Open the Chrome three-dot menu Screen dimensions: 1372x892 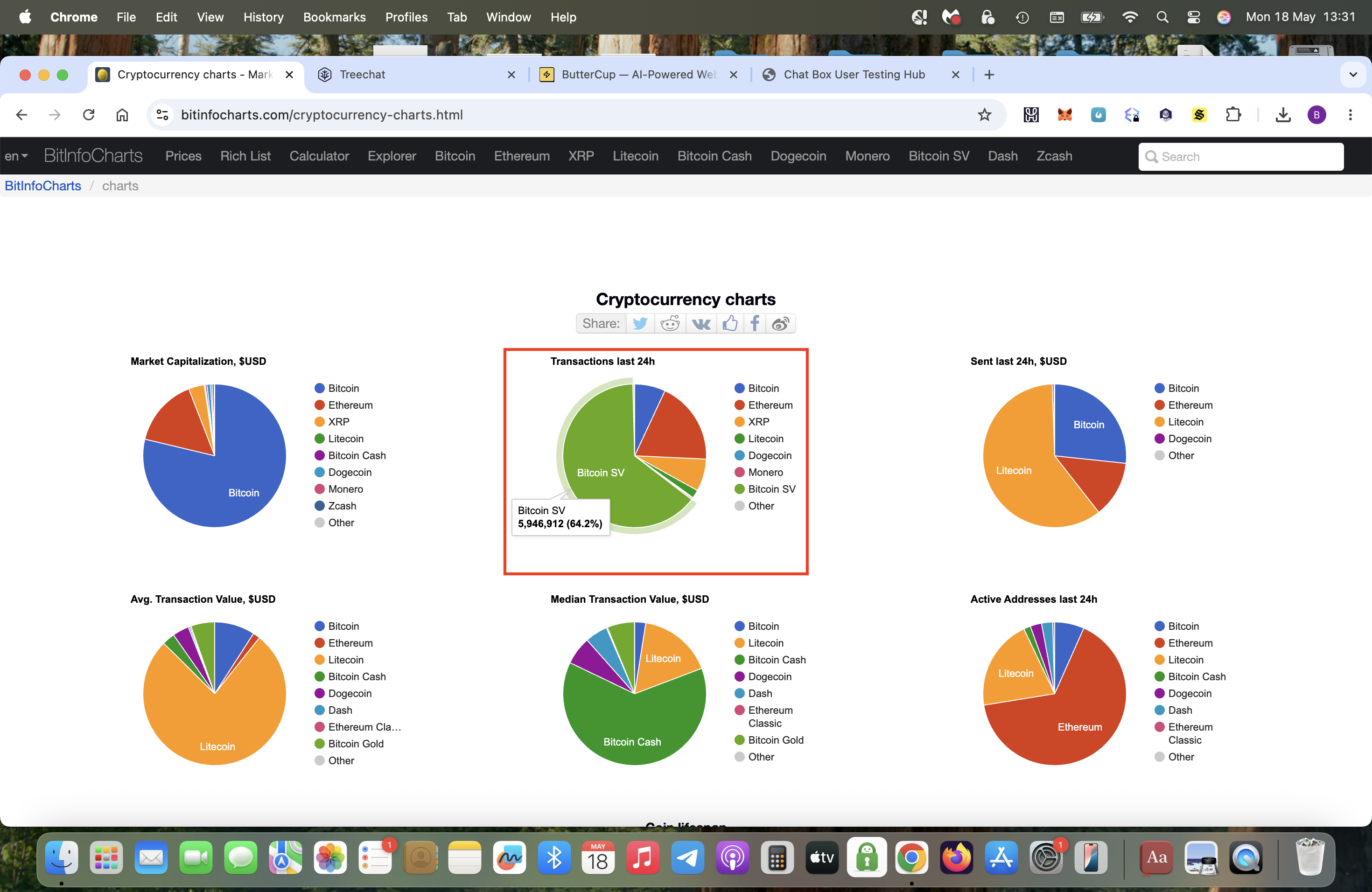pyautogui.click(x=1350, y=115)
